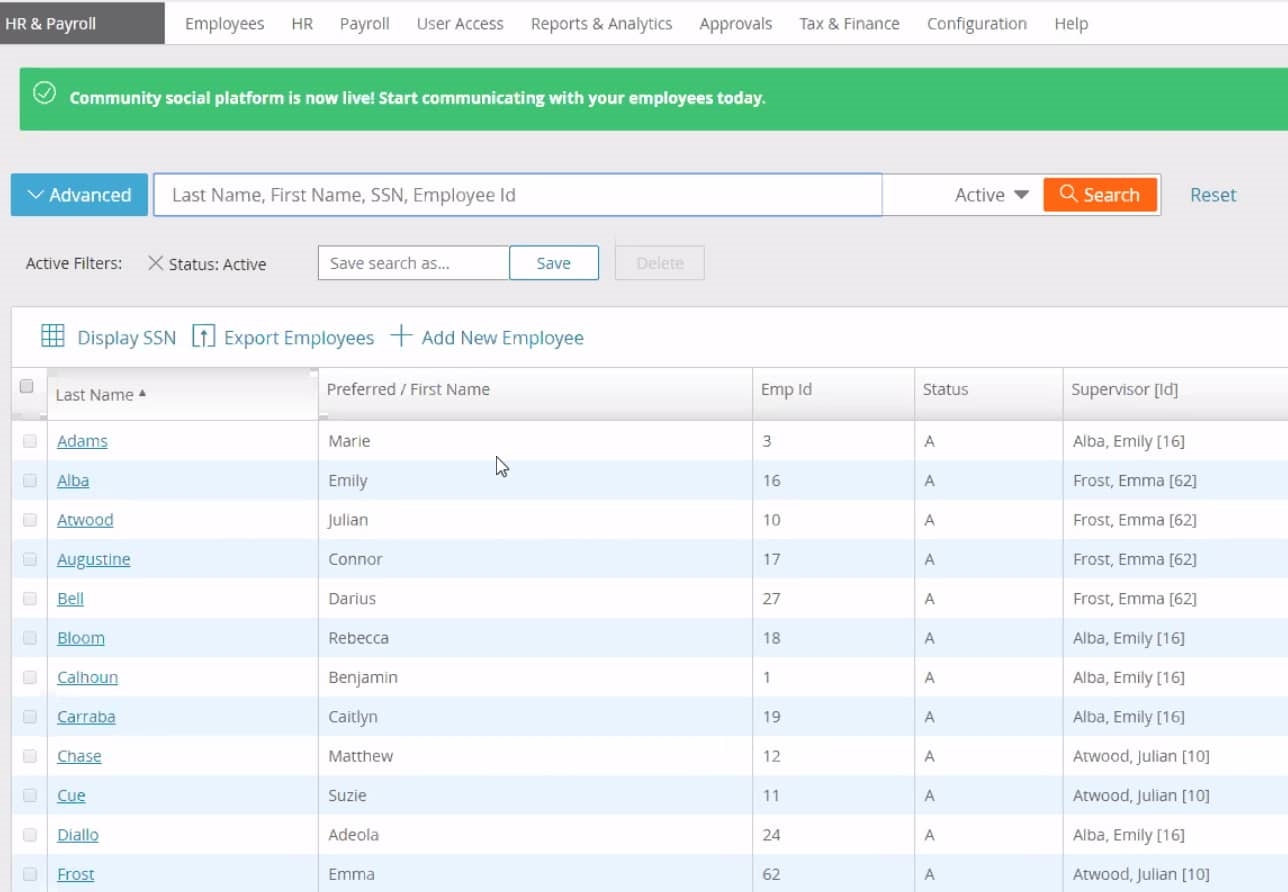The height and width of the screenshot is (892, 1288).
Task: Click the Reset link
Action: (1212, 195)
